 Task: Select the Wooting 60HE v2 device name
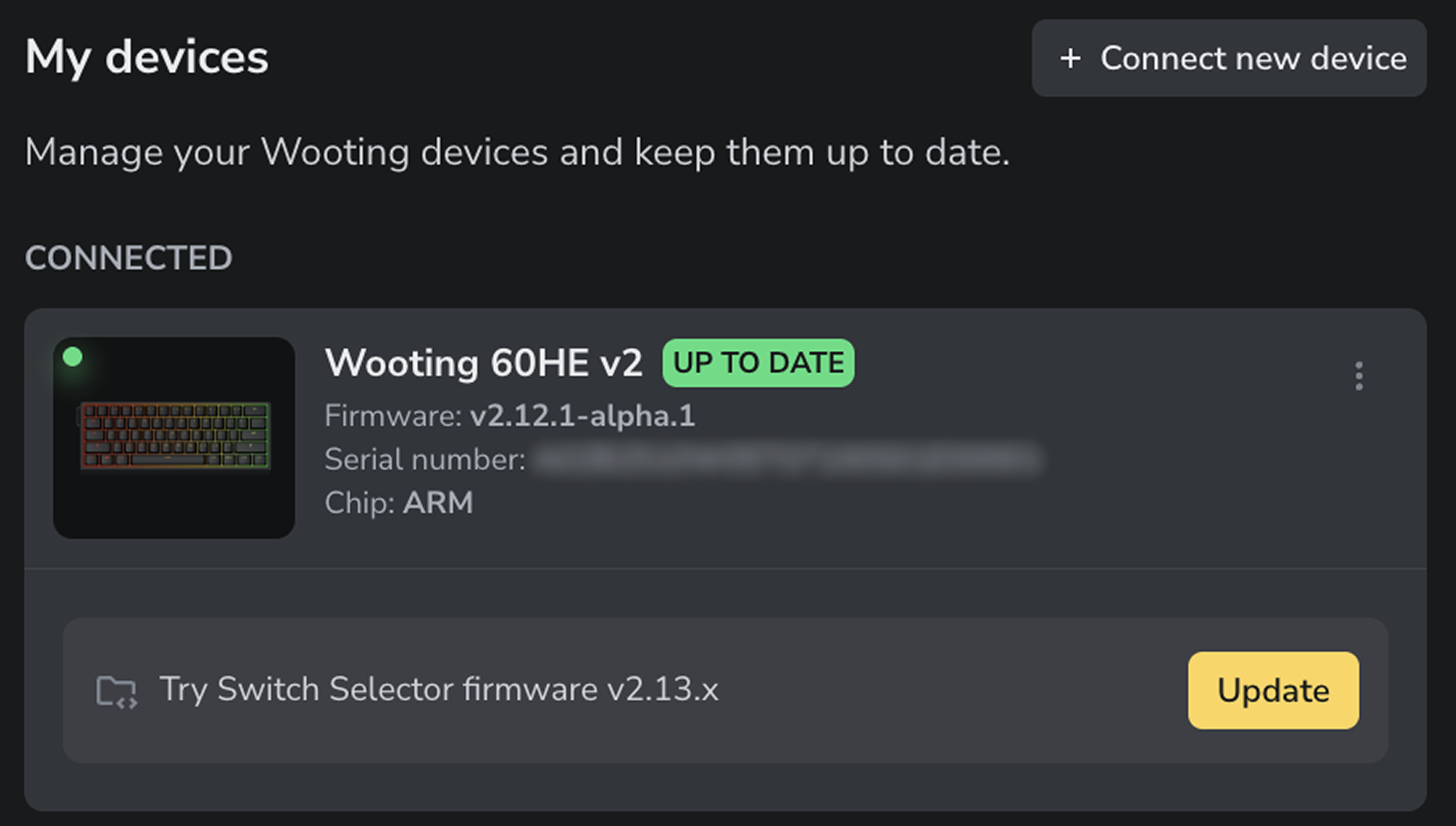(x=484, y=363)
